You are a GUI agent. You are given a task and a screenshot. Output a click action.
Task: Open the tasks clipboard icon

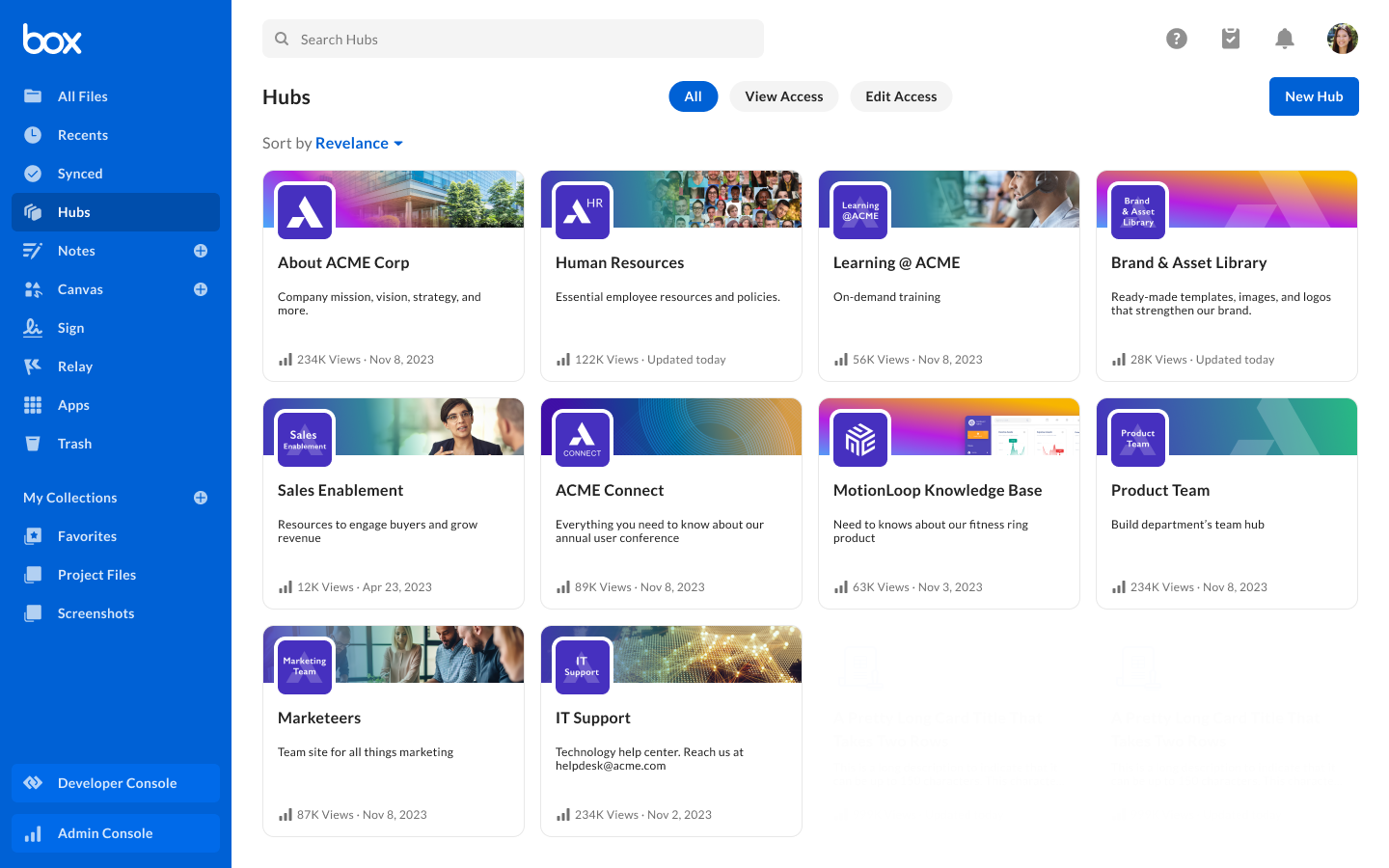(1230, 39)
